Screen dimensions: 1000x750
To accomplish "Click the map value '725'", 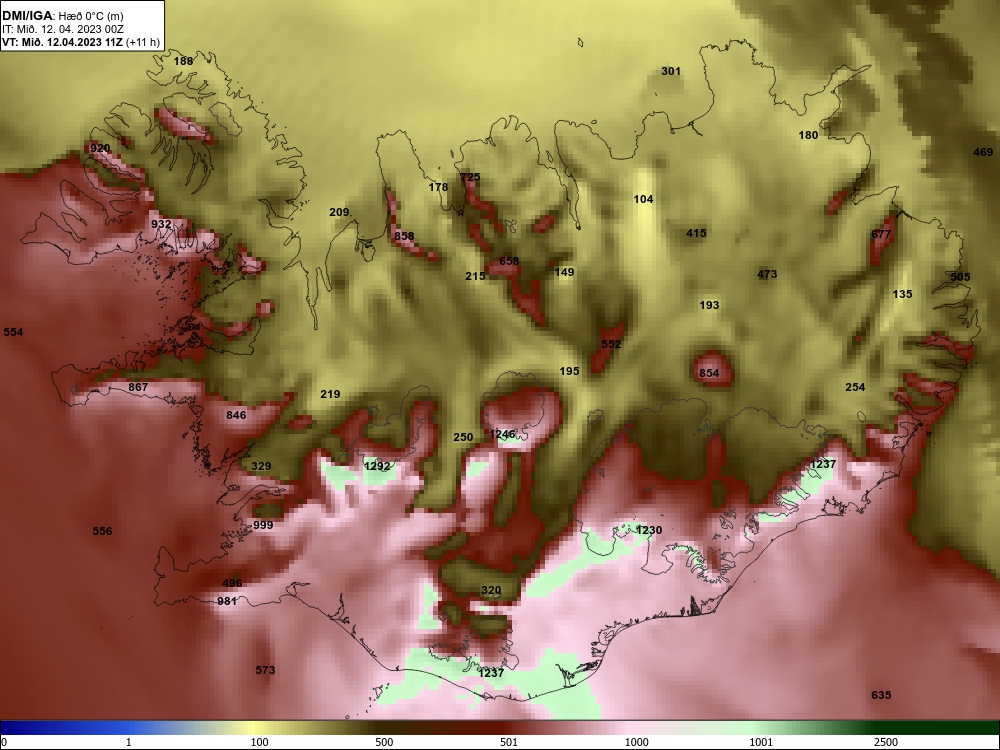I will point(470,177).
